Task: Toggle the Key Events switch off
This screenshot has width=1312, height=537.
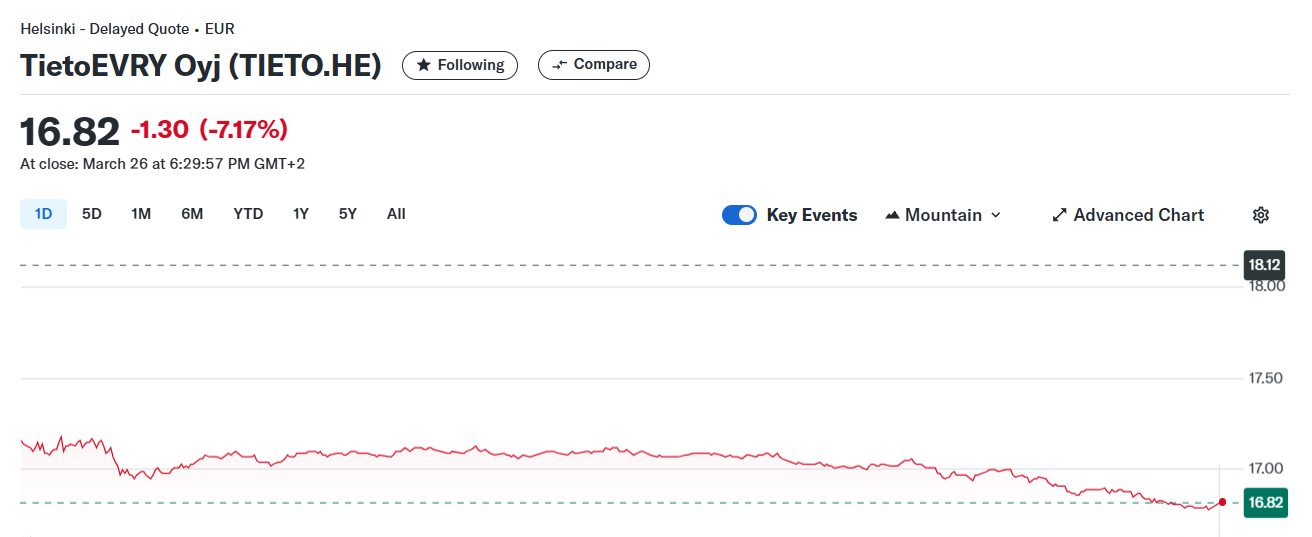Action: click(x=739, y=215)
